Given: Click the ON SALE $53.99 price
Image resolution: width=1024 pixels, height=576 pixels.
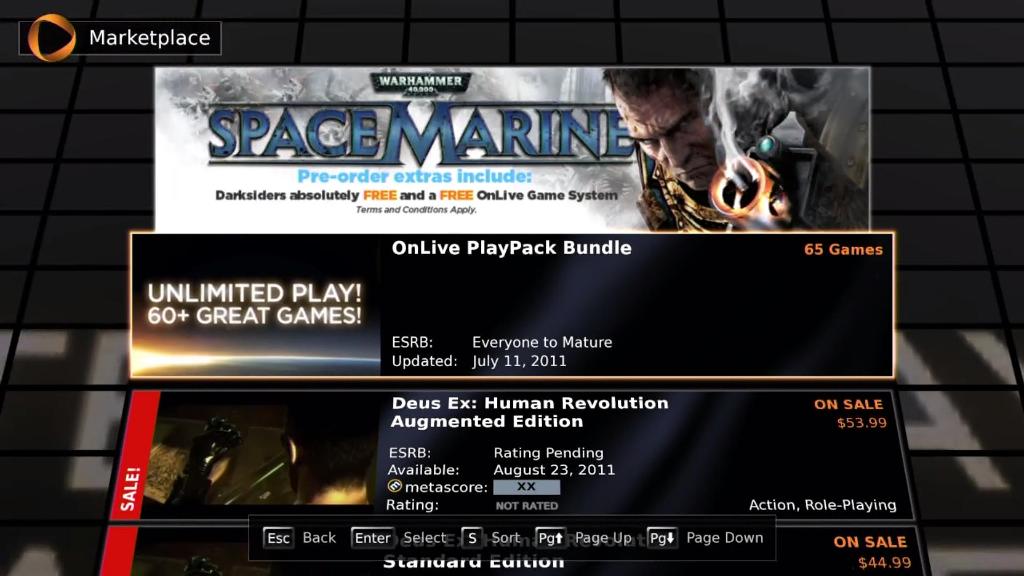Looking at the screenshot, I should [x=851, y=413].
